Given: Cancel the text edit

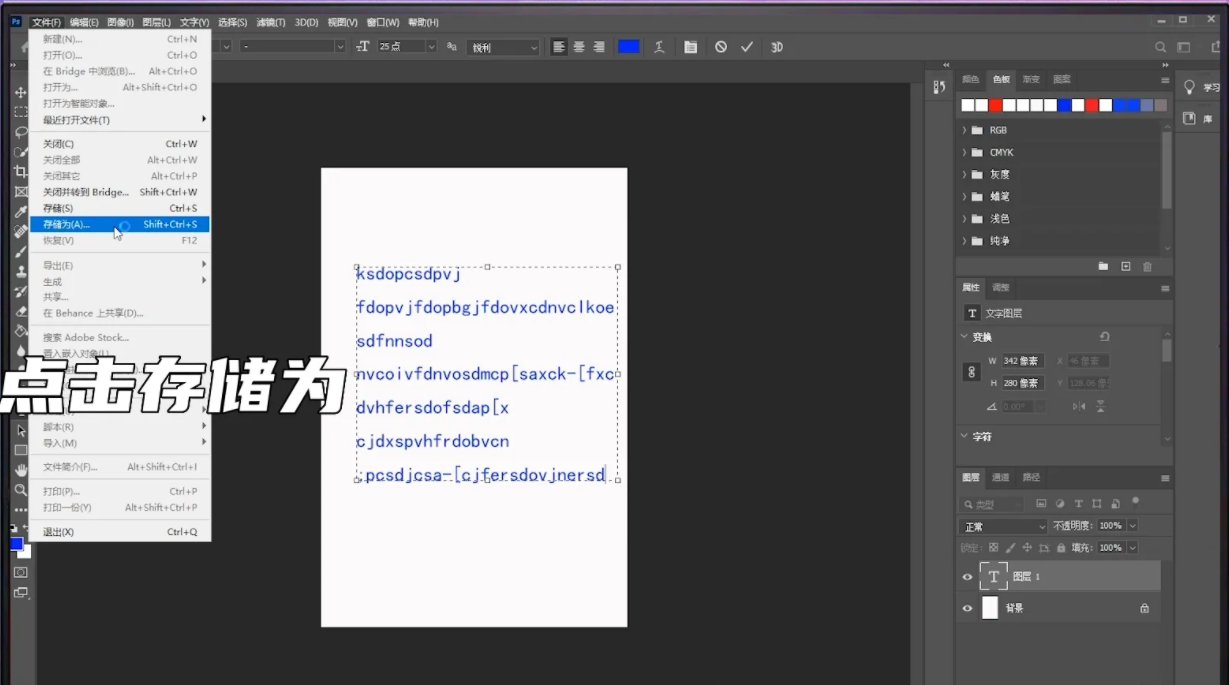Looking at the screenshot, I should pyautogui.click(x=722, y=46).
